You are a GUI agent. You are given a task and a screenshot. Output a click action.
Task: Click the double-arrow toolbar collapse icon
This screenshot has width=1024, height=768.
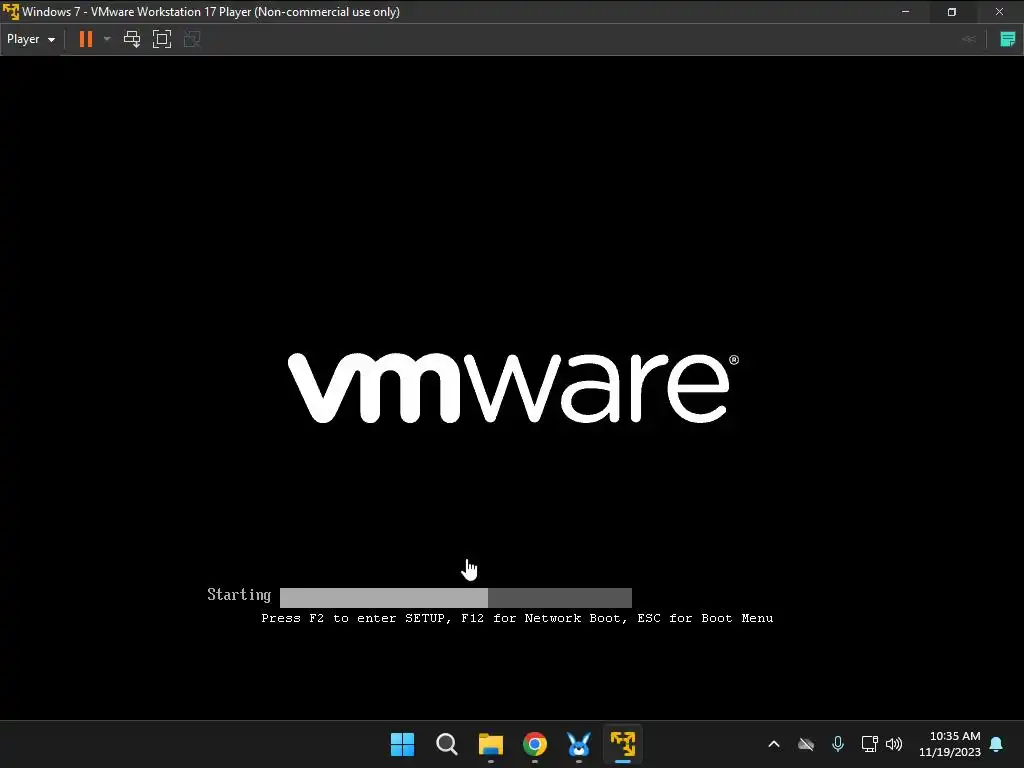(x=969, y=39)
